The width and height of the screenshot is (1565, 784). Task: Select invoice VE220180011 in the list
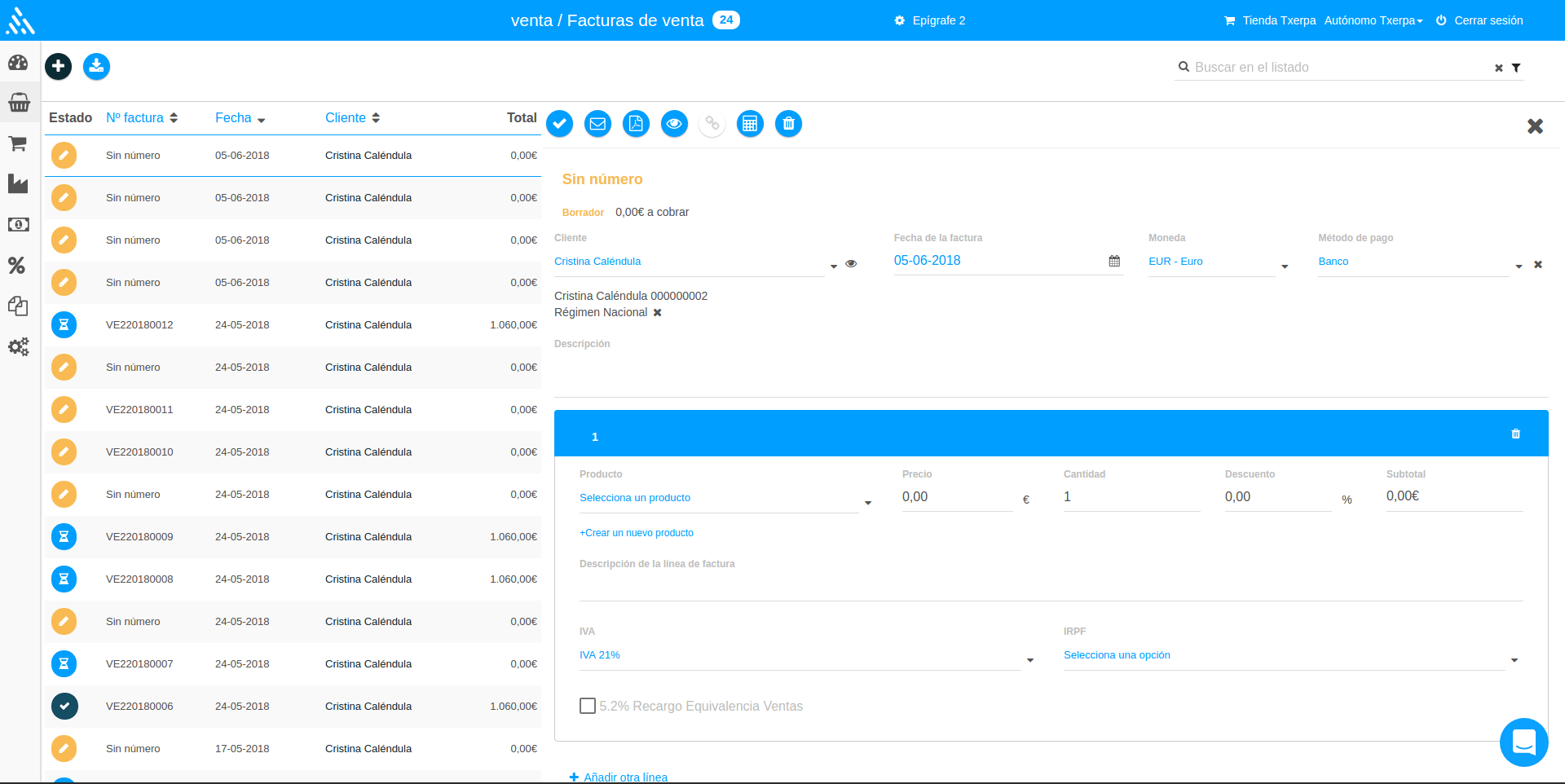click(x=293, y=410)
